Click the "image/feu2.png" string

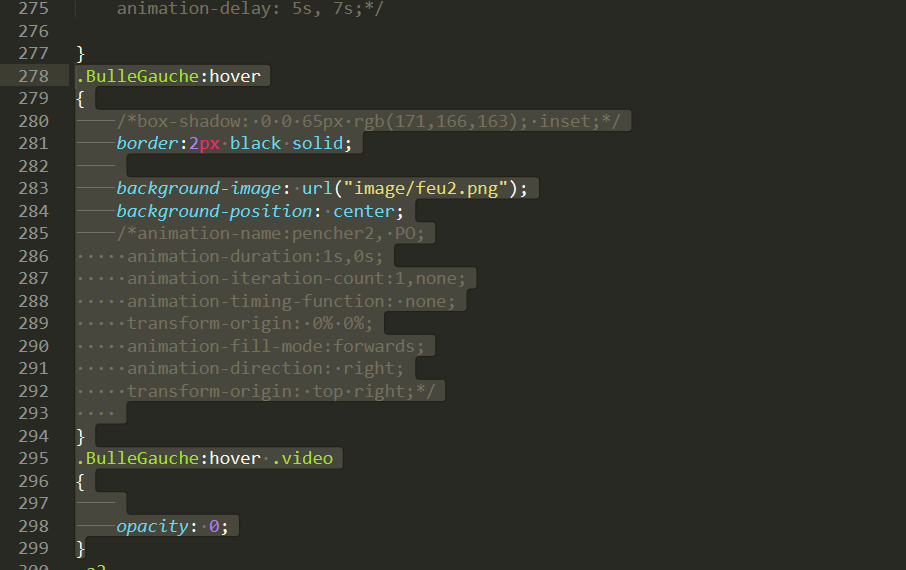click(x=425, y=188)
